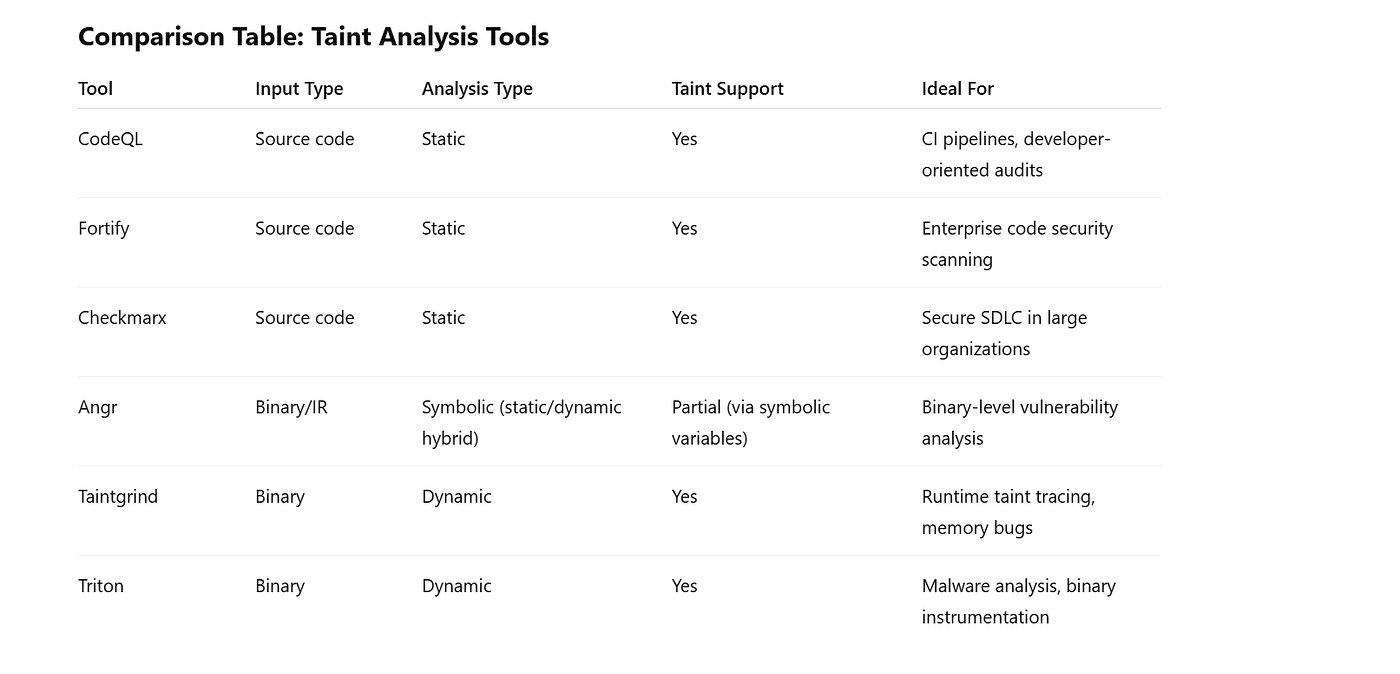
Task: Select the Triton tool name cell
Action: (101, 586)
